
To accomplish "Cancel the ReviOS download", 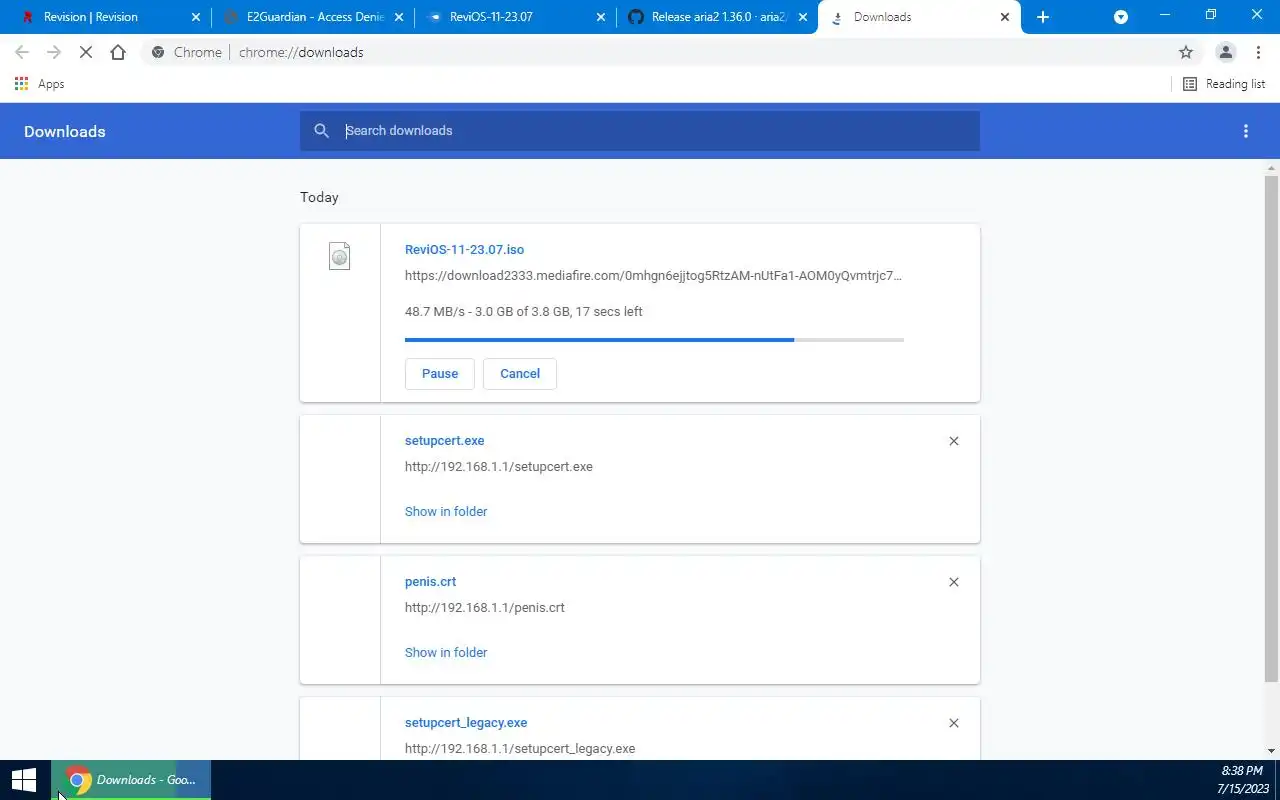I will pyautogui.click(x=520, y=373).
